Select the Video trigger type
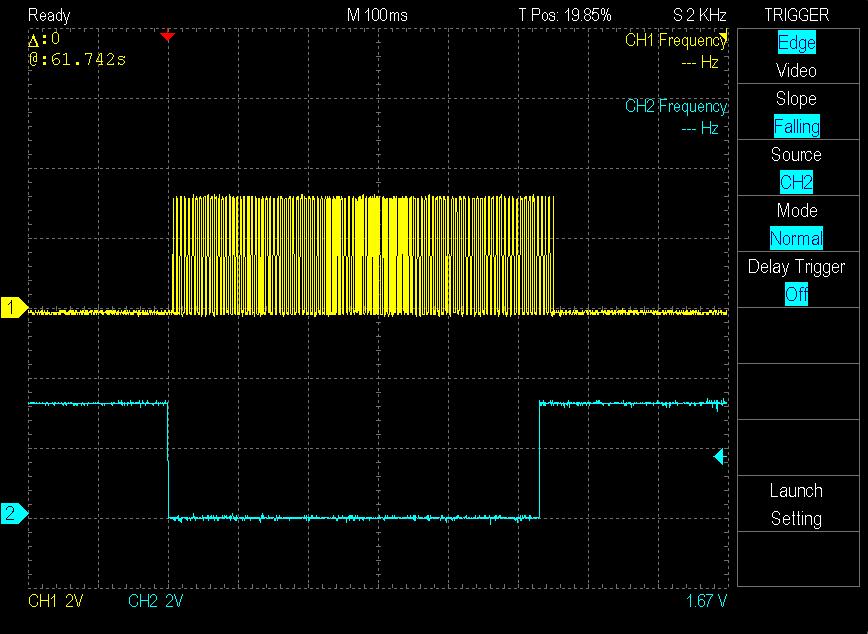868x634 pixels. [796, 71]
